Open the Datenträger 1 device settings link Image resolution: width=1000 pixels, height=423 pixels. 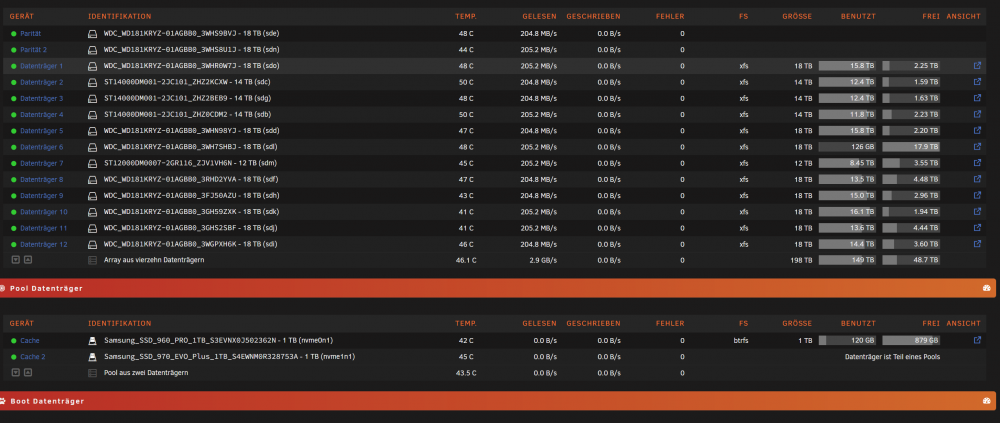tap(41, 66)
